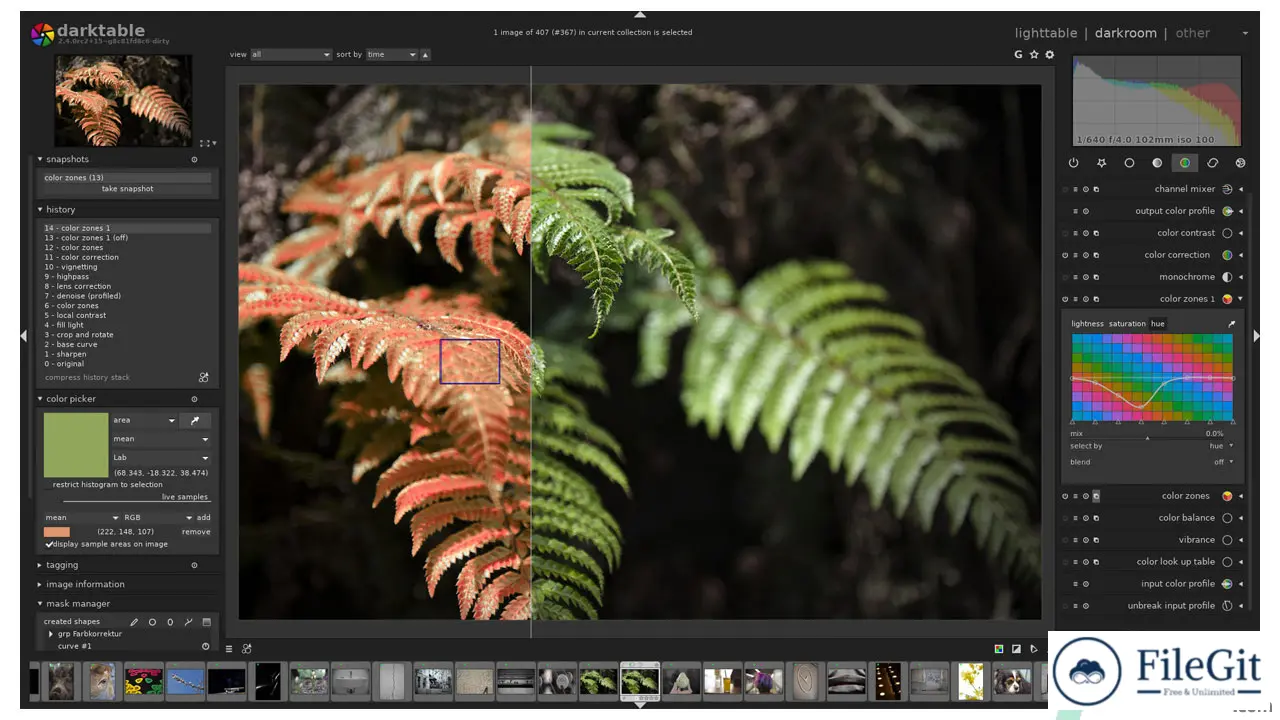Open the sort by 'time' dropdown
Viewport: 1280px width, 720px height.
[x=391, y=54]
